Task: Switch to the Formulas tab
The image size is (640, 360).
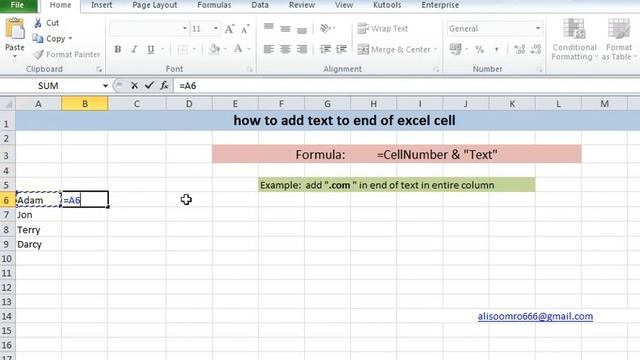Action: point(214,5)
